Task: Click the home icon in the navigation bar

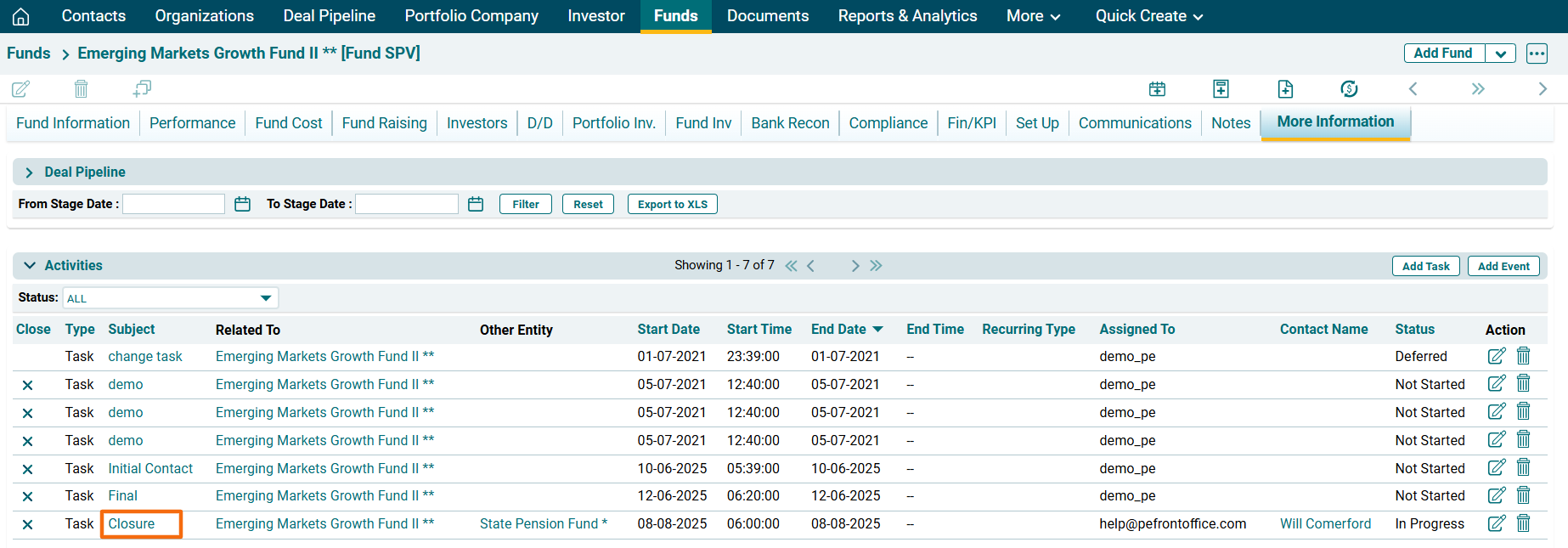Action: [x=21, y=16]
